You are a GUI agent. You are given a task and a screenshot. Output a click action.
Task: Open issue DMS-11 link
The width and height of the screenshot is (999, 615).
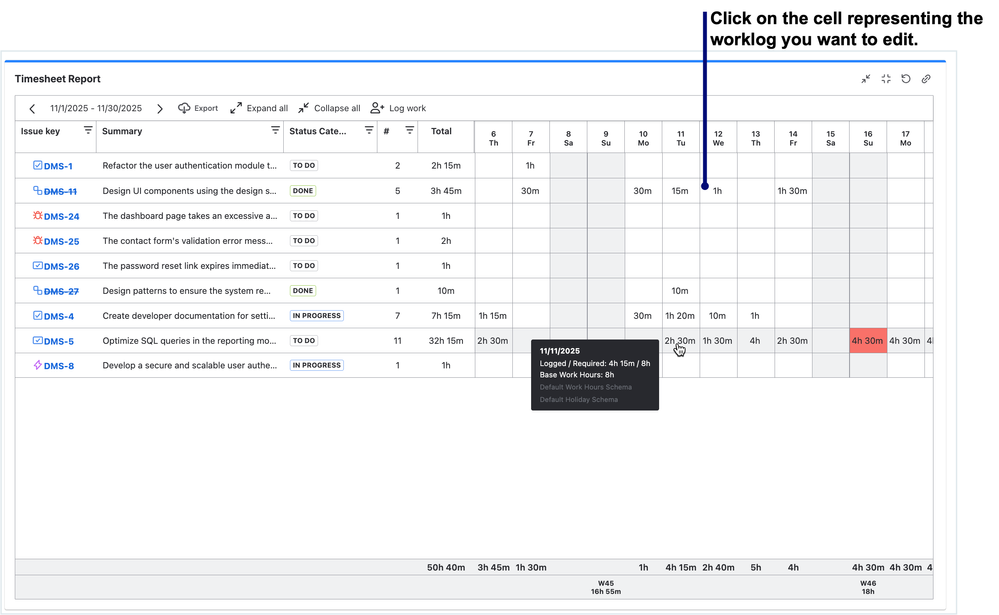click(61, 191)
